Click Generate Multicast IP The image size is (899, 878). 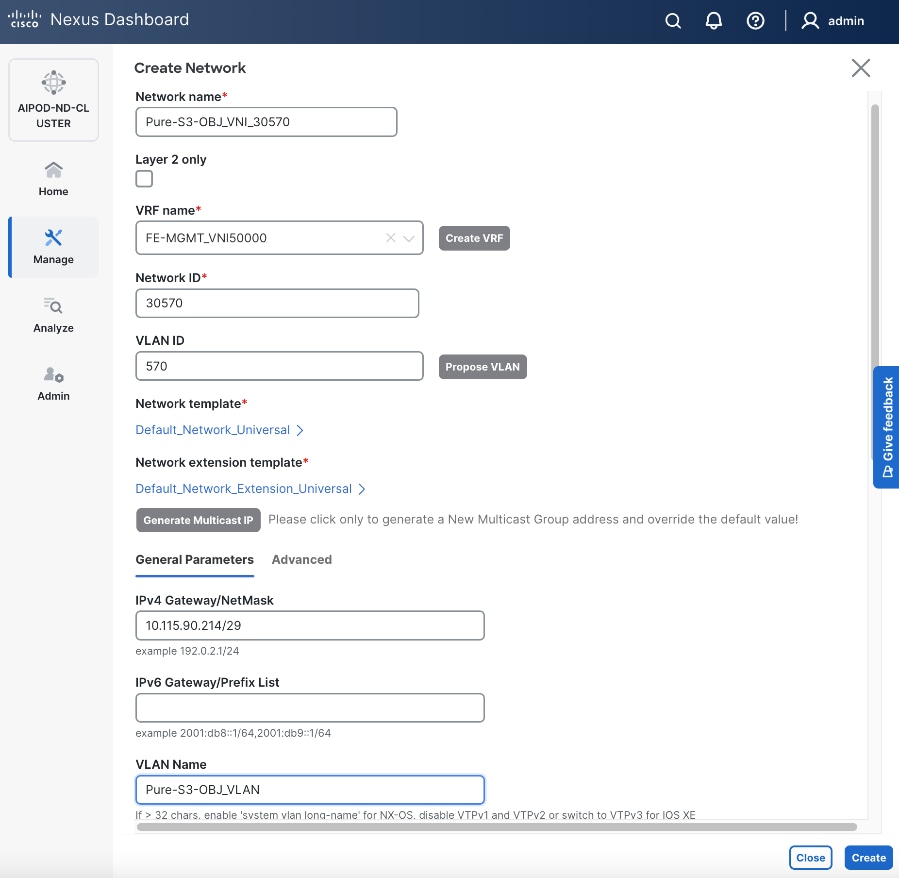[x=198, y=520]
